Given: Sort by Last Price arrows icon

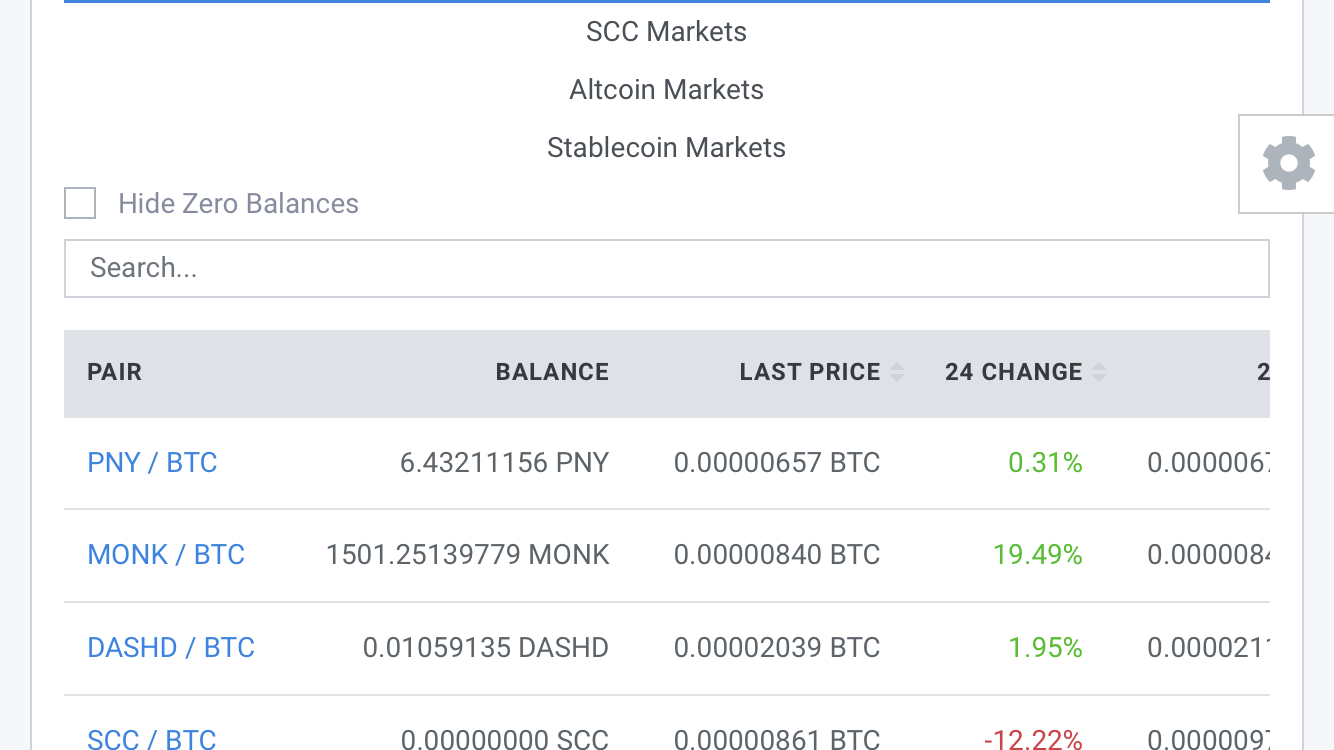Looking at the screenshot, I should (x=897, y=372).
